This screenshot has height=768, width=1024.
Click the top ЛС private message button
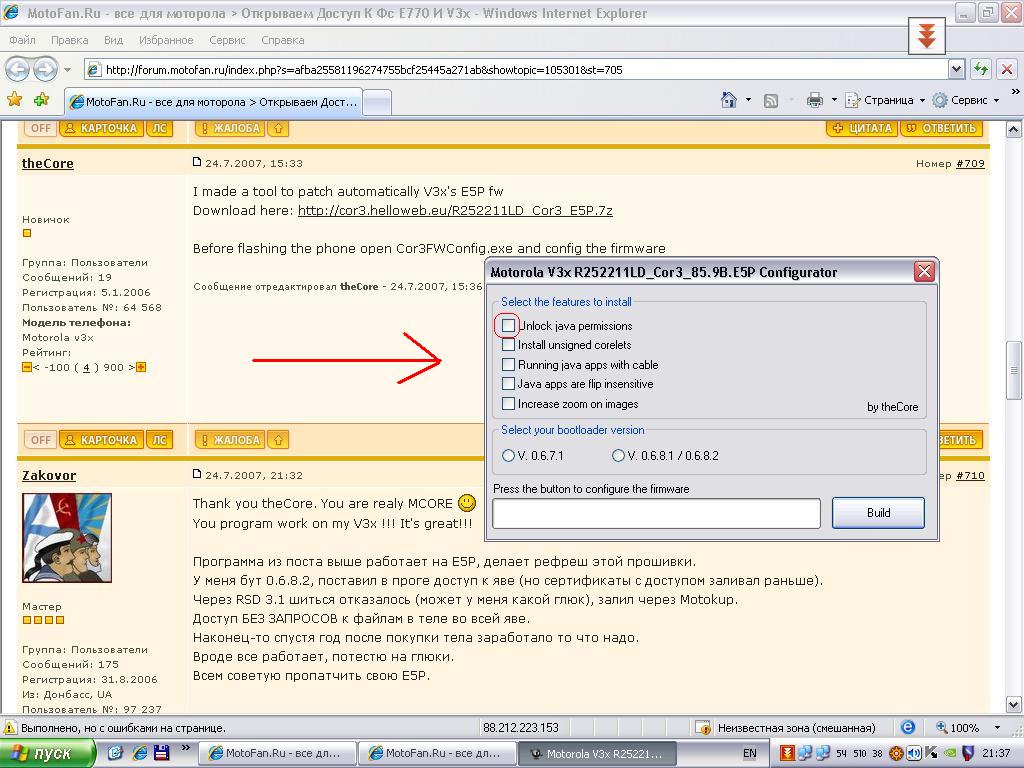[159, 128]
